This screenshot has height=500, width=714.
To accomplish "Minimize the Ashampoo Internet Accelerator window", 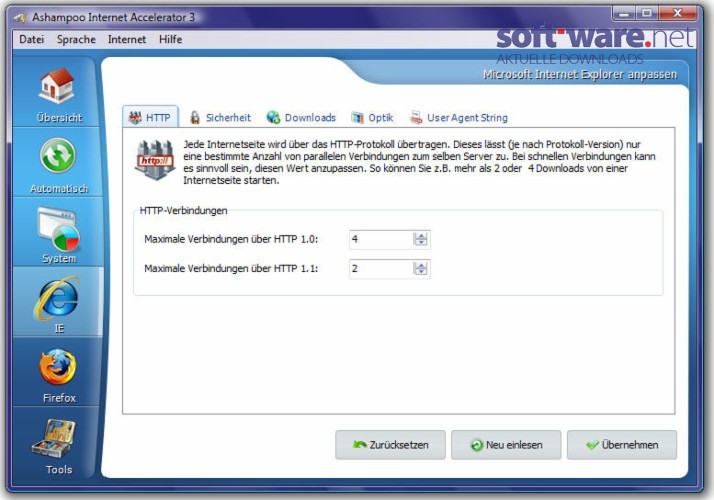I will coord(624,14).
